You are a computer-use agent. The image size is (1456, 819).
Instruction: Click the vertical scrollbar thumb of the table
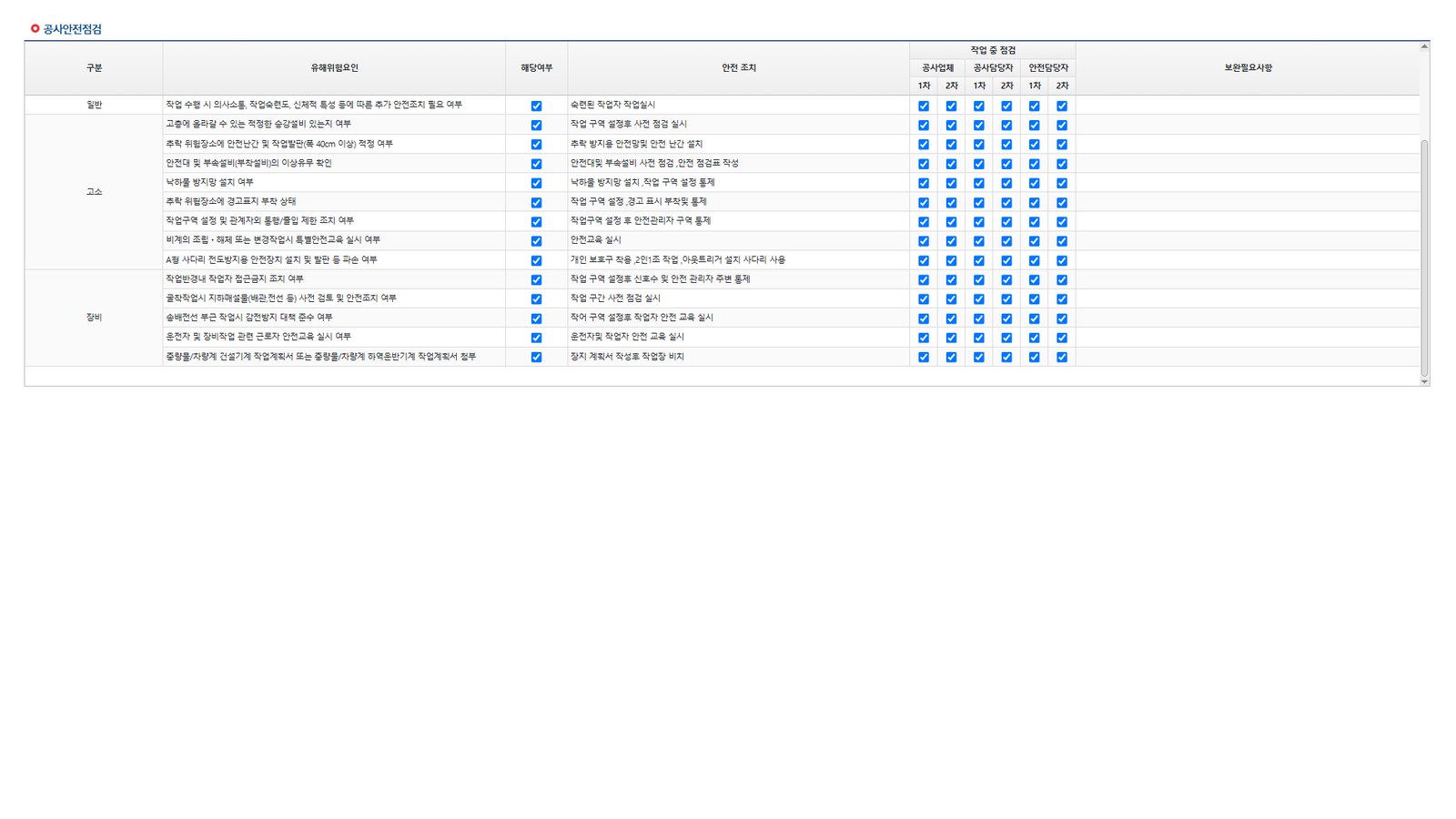pos(1424,258)
